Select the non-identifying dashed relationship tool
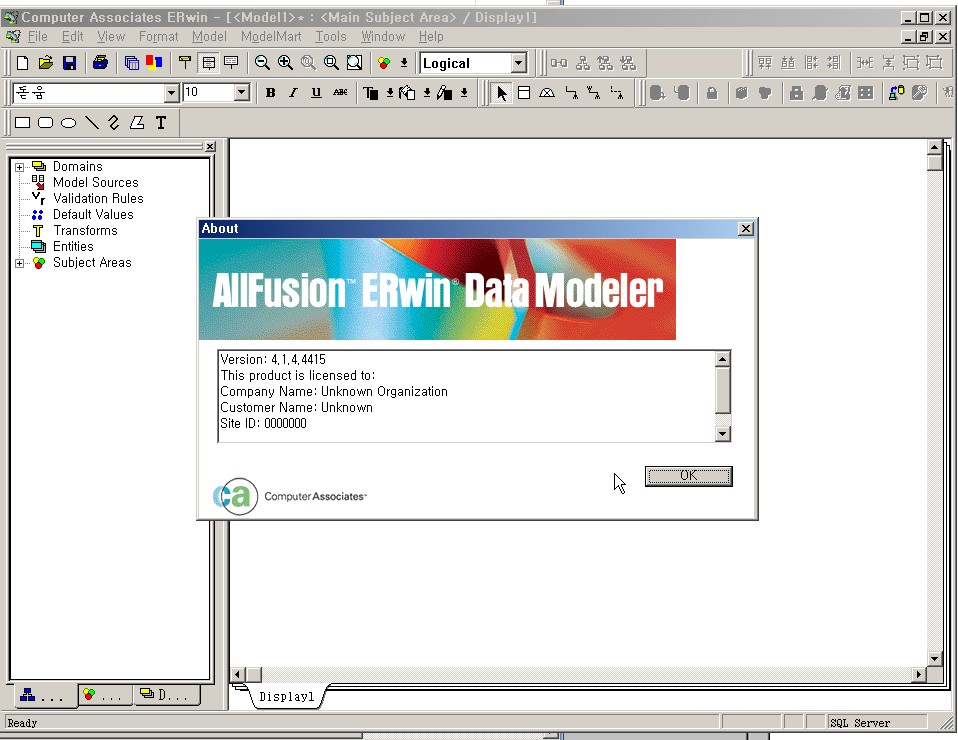Image resolution: width=958 pixels, height=740 pixels. 617,93
